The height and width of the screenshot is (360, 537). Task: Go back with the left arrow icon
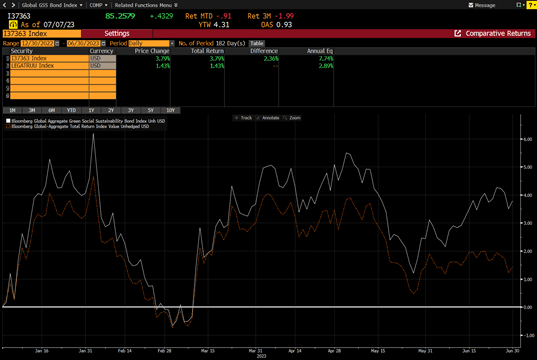coord(4,5)
